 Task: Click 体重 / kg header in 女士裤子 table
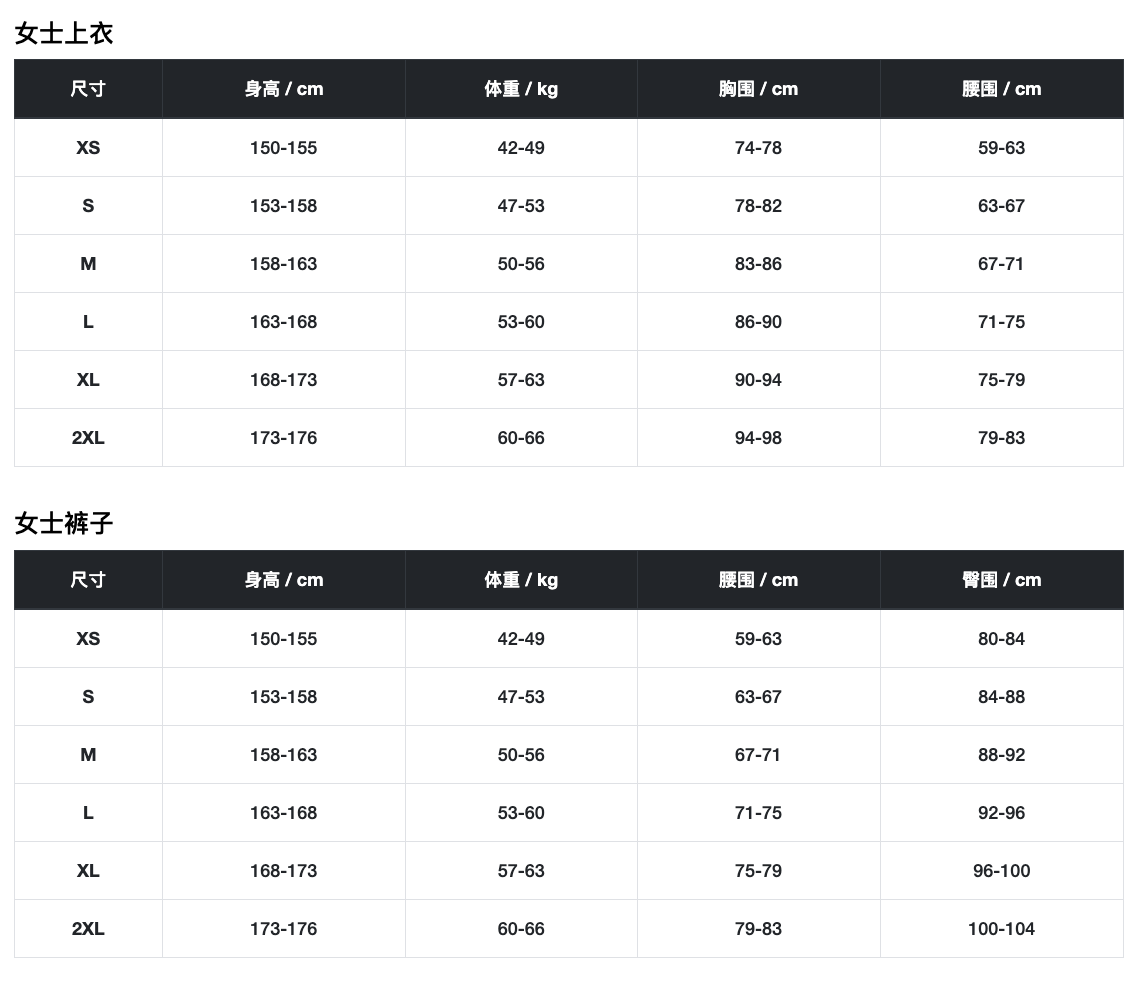(521, 580)
